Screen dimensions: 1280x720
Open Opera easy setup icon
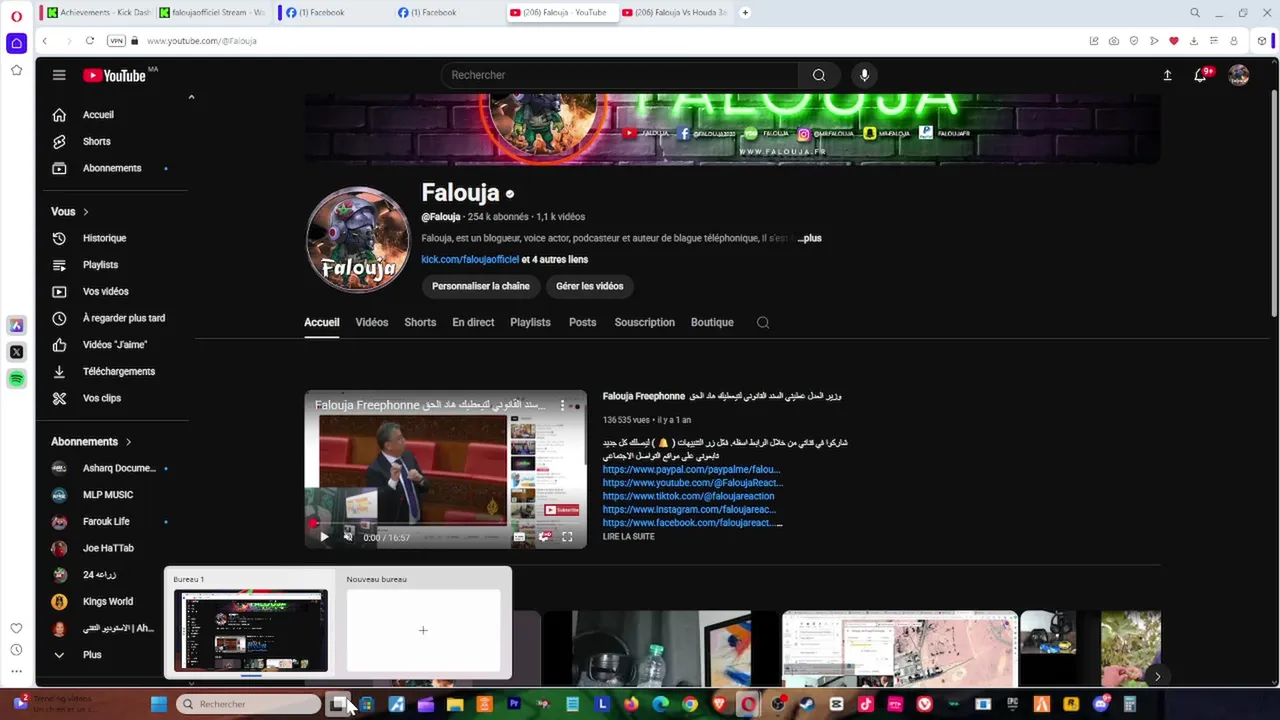point(1214,41)
